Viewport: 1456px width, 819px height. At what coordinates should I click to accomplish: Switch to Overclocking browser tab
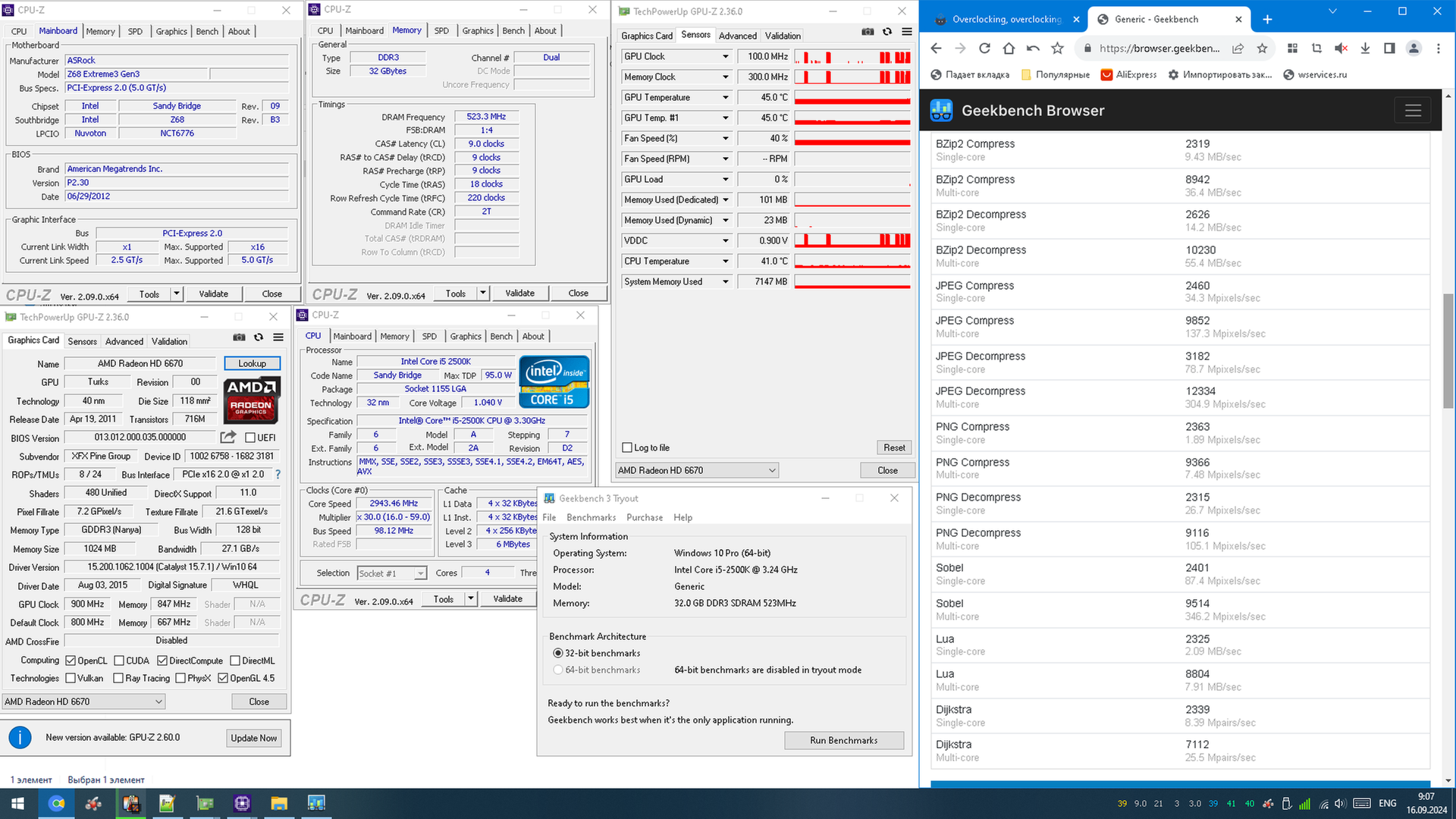point(1006,19)
